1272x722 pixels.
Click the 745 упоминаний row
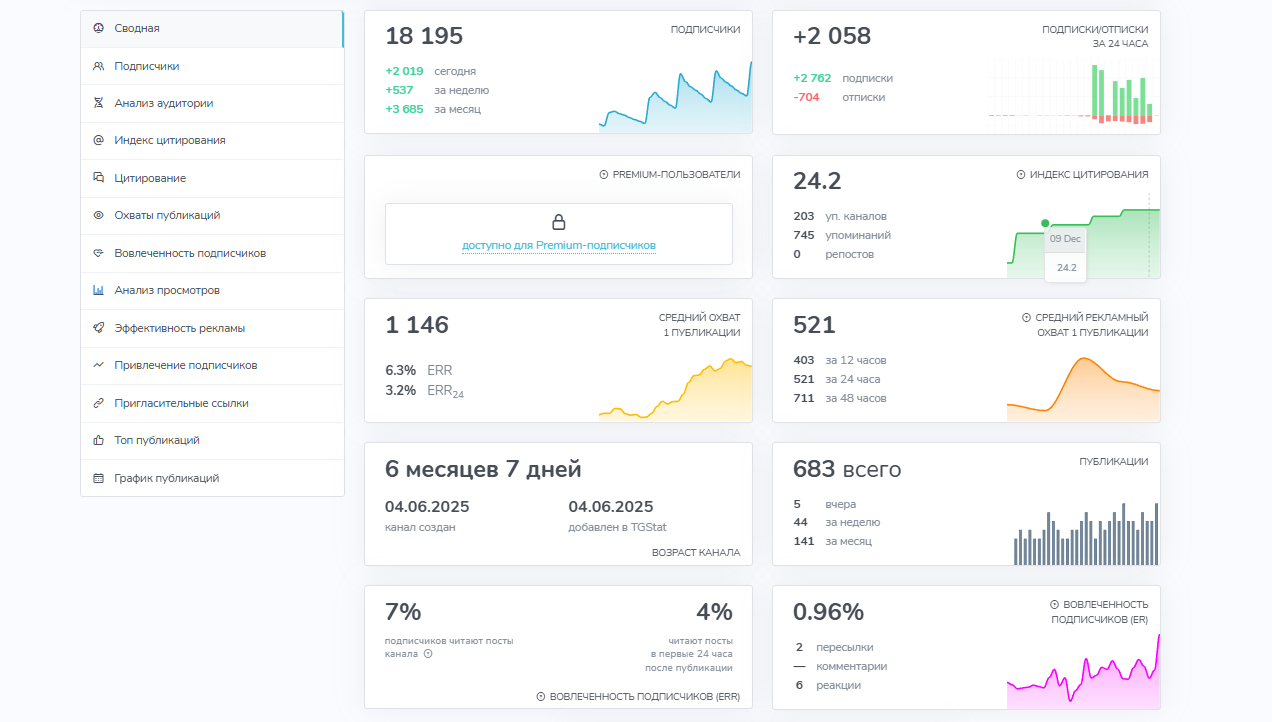point(842,235)
